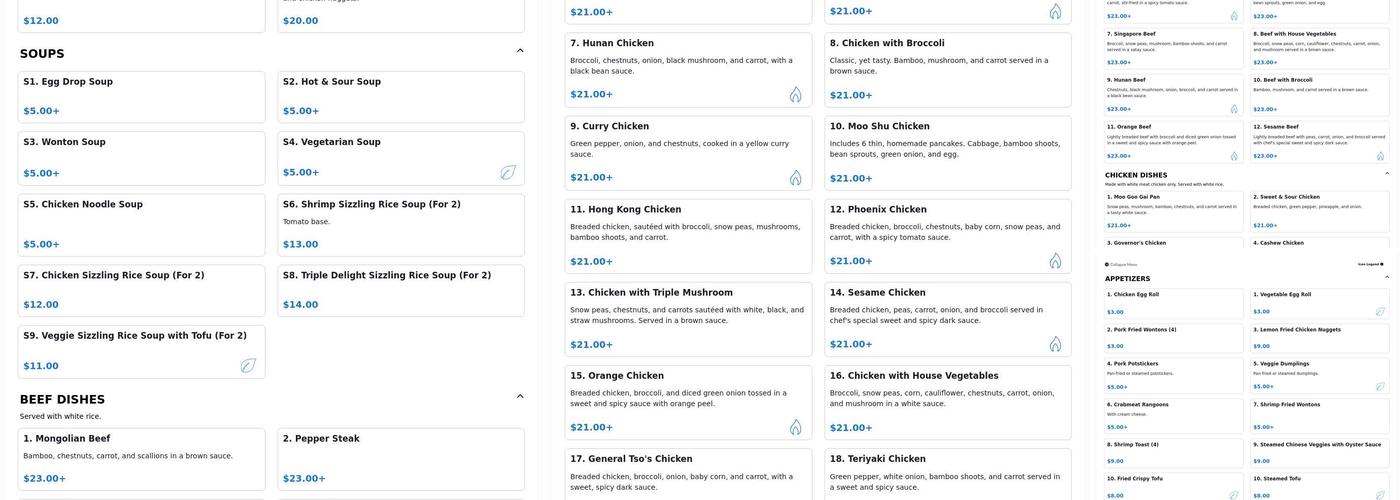Click the spicy icon on Orange Chicken
The height and width of the screenshot is (500, 1400).
[795, 427]
